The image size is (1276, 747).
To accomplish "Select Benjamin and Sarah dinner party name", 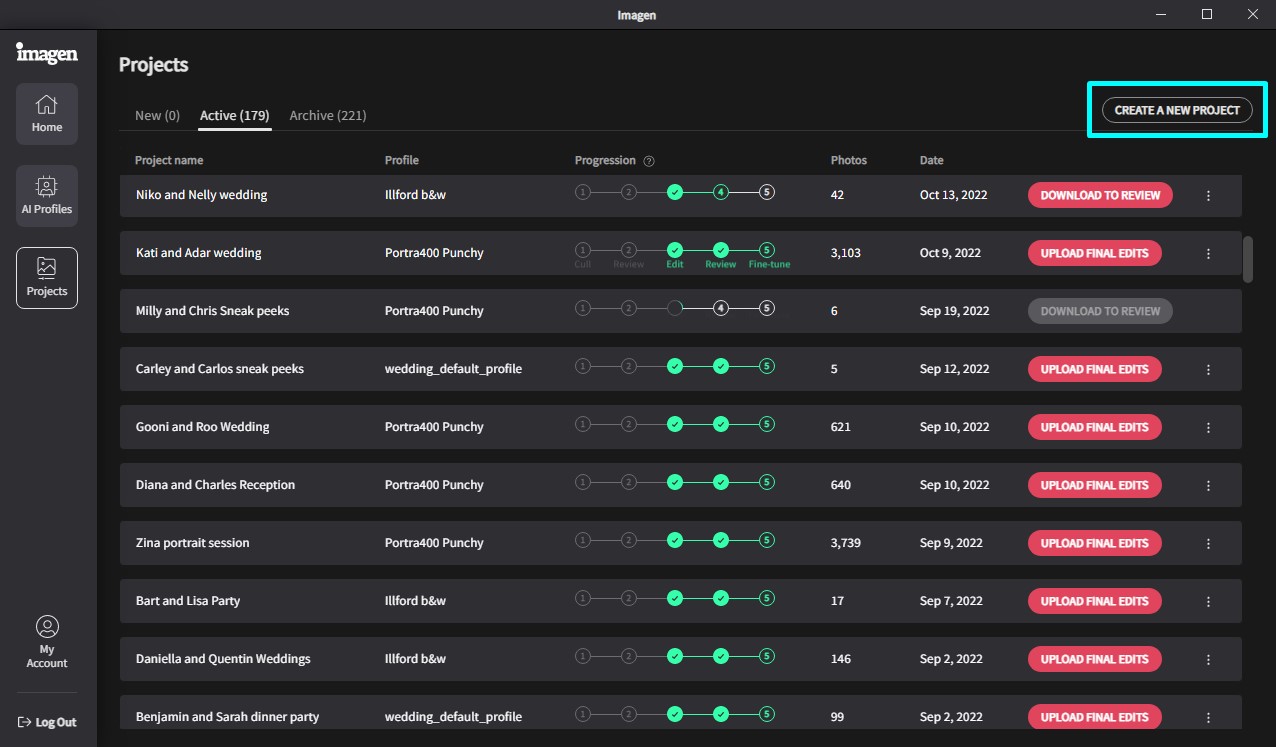I will (x=228, y=717).
